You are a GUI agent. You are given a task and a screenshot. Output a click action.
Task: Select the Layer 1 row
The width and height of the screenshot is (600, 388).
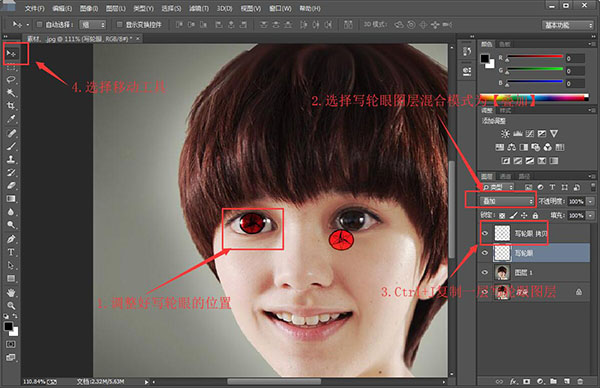click(x=535, y=272)
